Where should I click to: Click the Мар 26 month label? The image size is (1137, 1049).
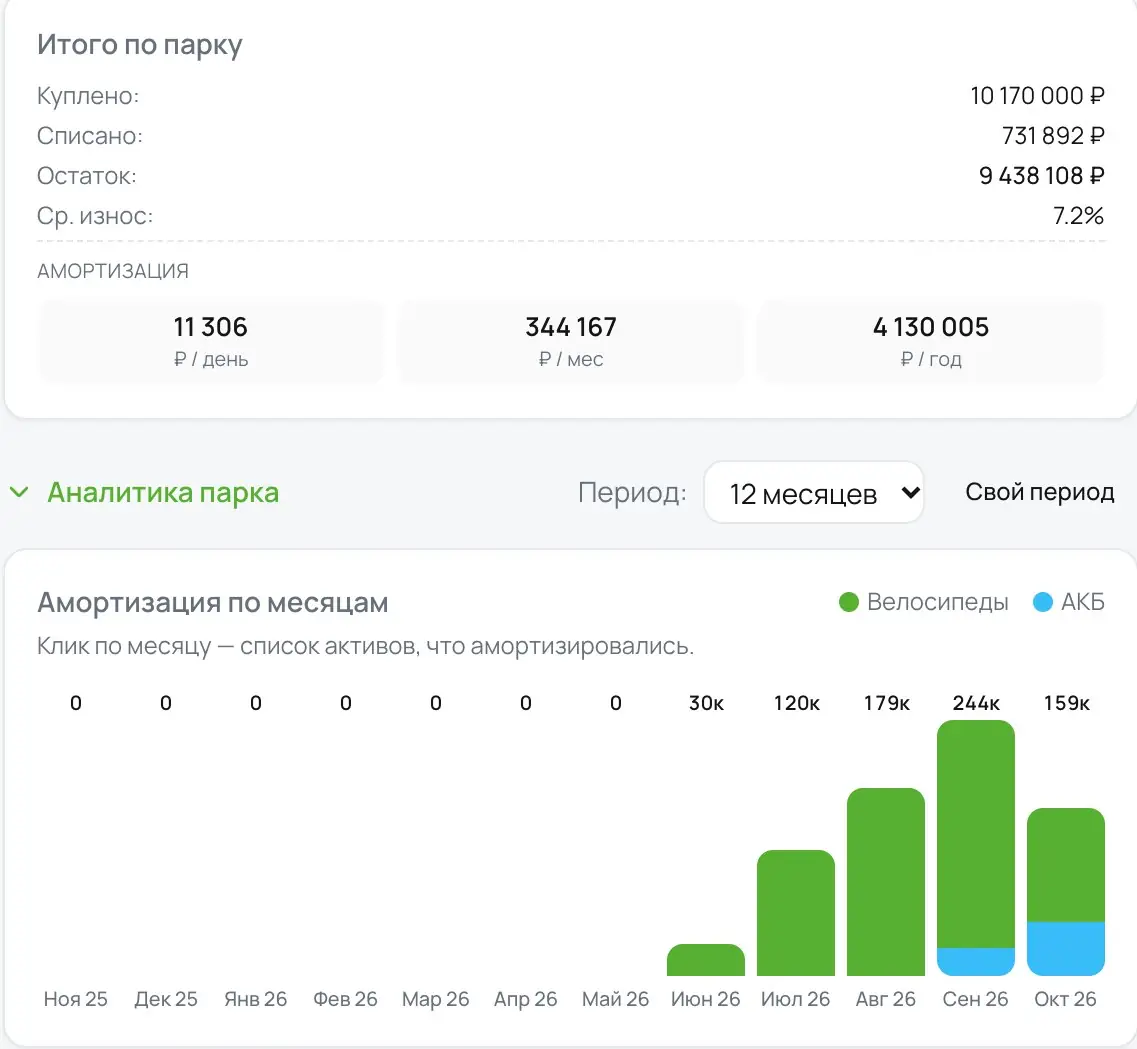(435, 999)
